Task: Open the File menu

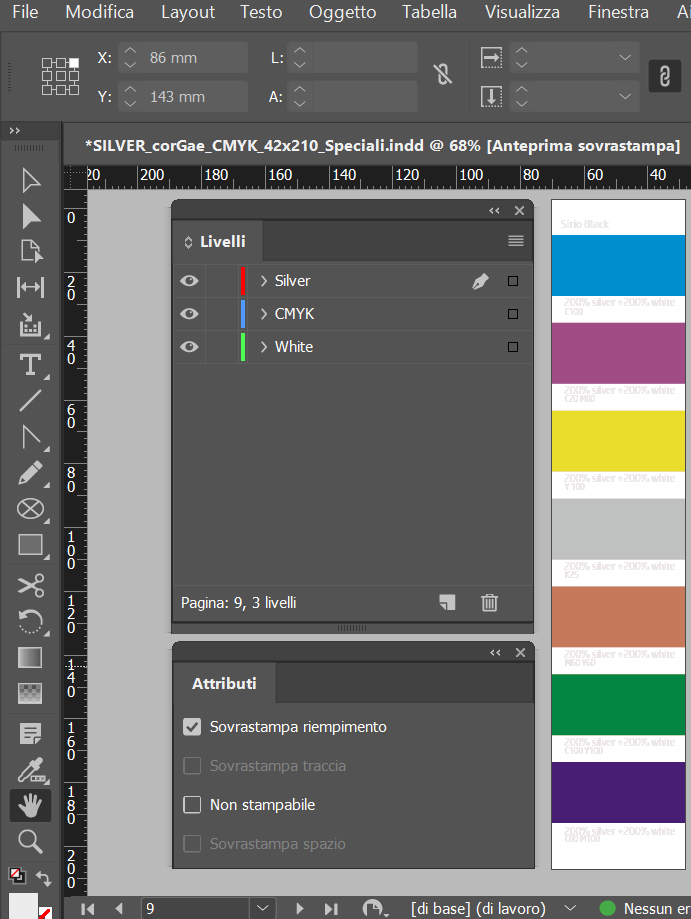Action: (x=25, y=12)
